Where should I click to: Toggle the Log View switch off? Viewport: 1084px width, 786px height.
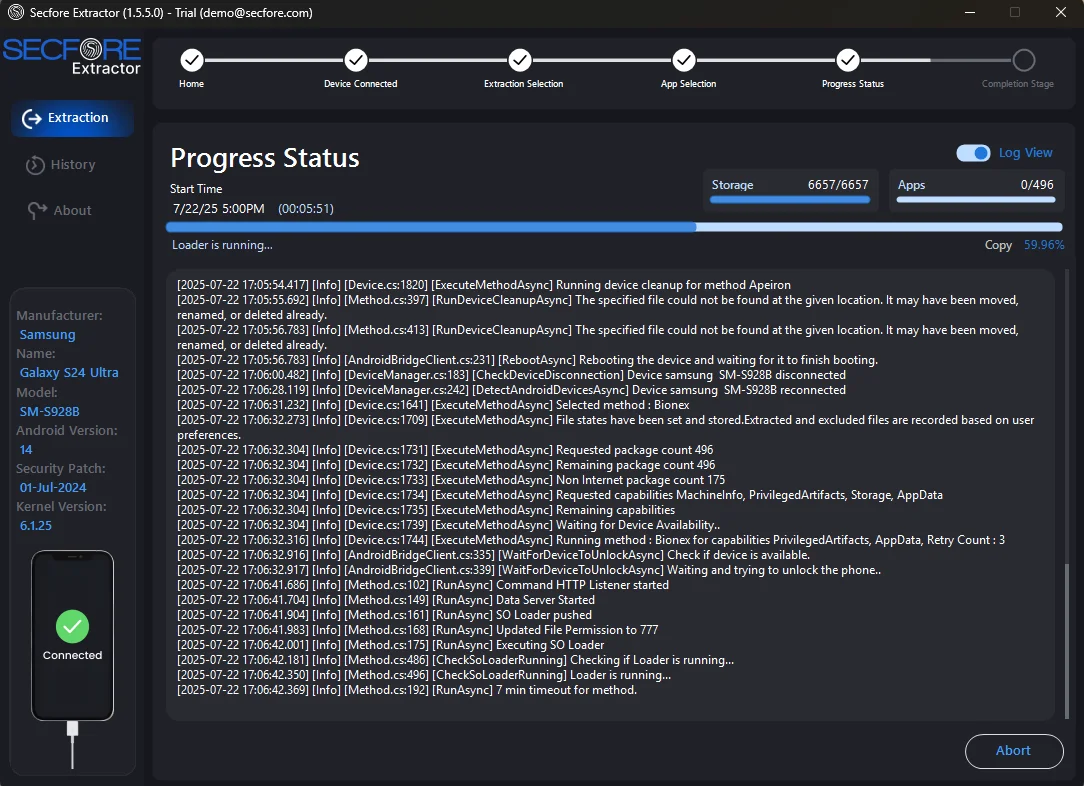click(x=973, y=153)
